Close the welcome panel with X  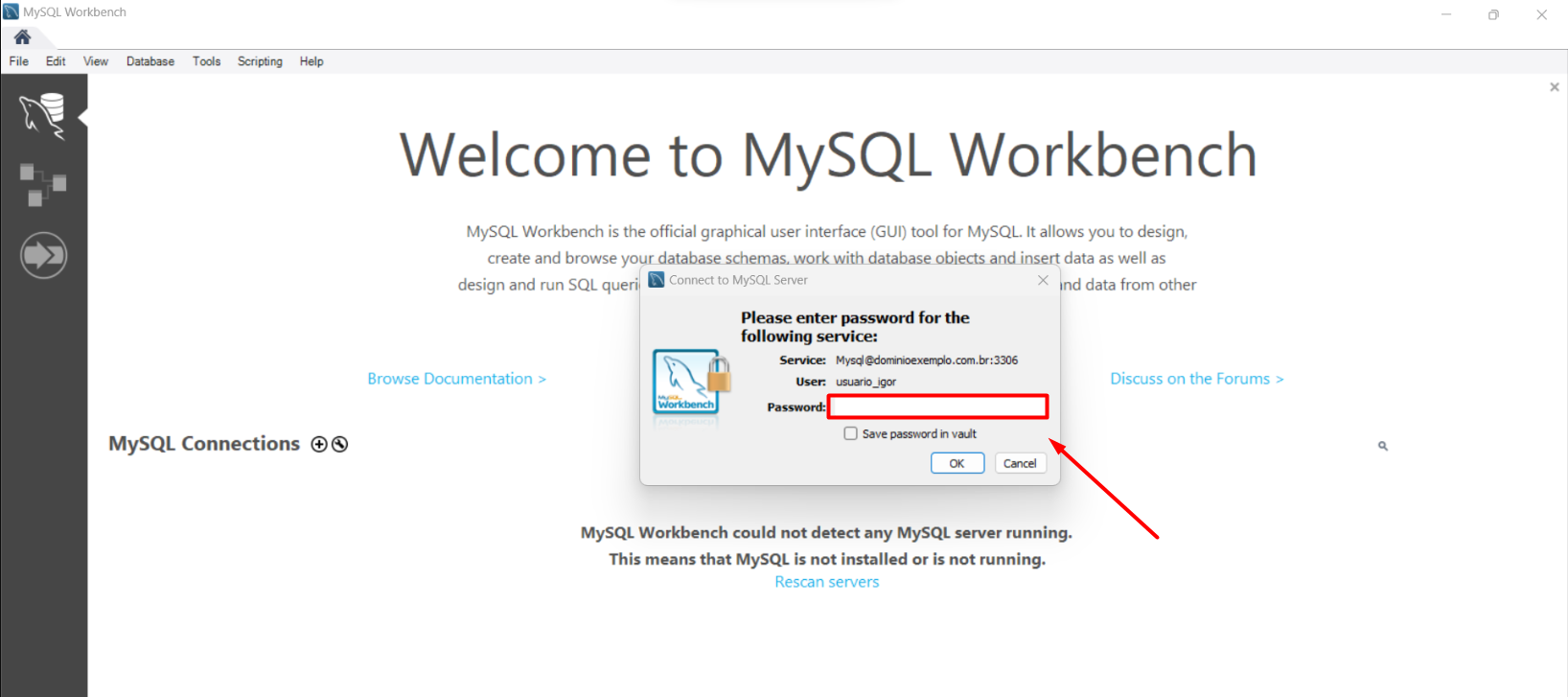coord(1555,87)
